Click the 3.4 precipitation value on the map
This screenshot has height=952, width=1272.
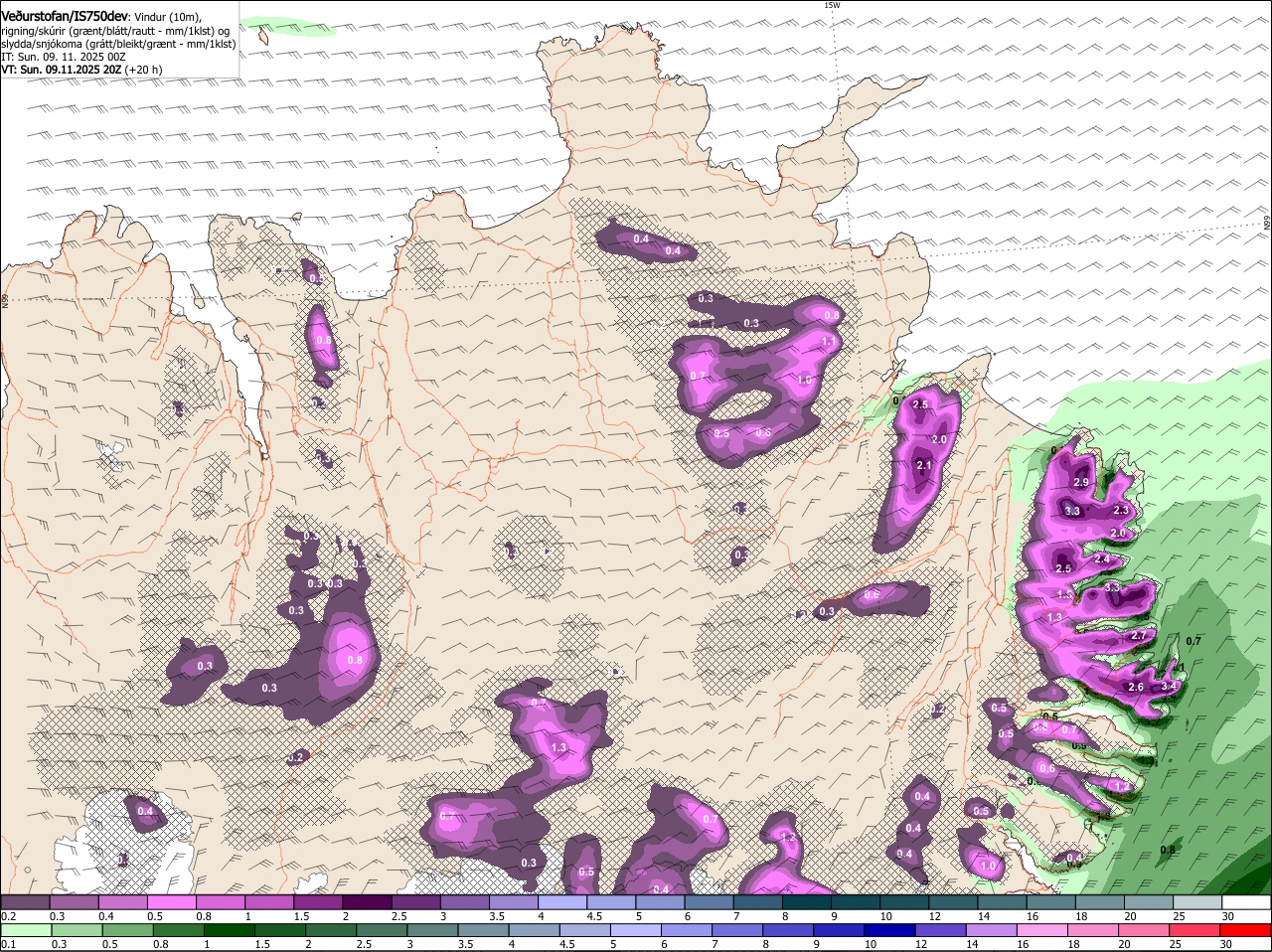coord(1169,685)
